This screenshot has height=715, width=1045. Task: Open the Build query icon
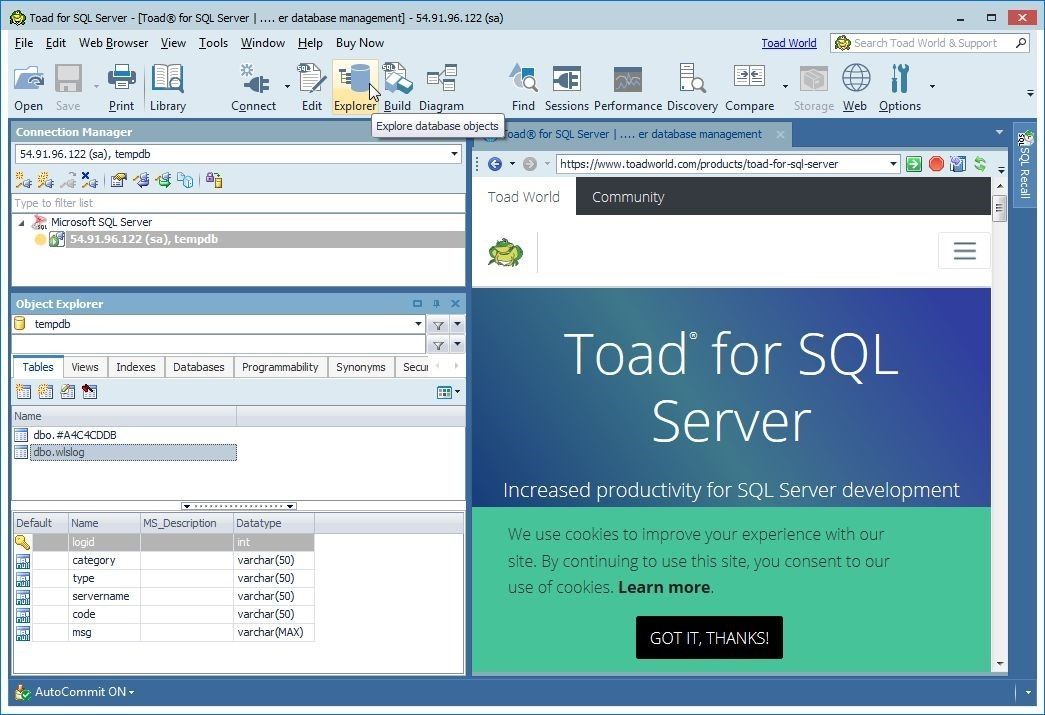[x=397, y=79]
